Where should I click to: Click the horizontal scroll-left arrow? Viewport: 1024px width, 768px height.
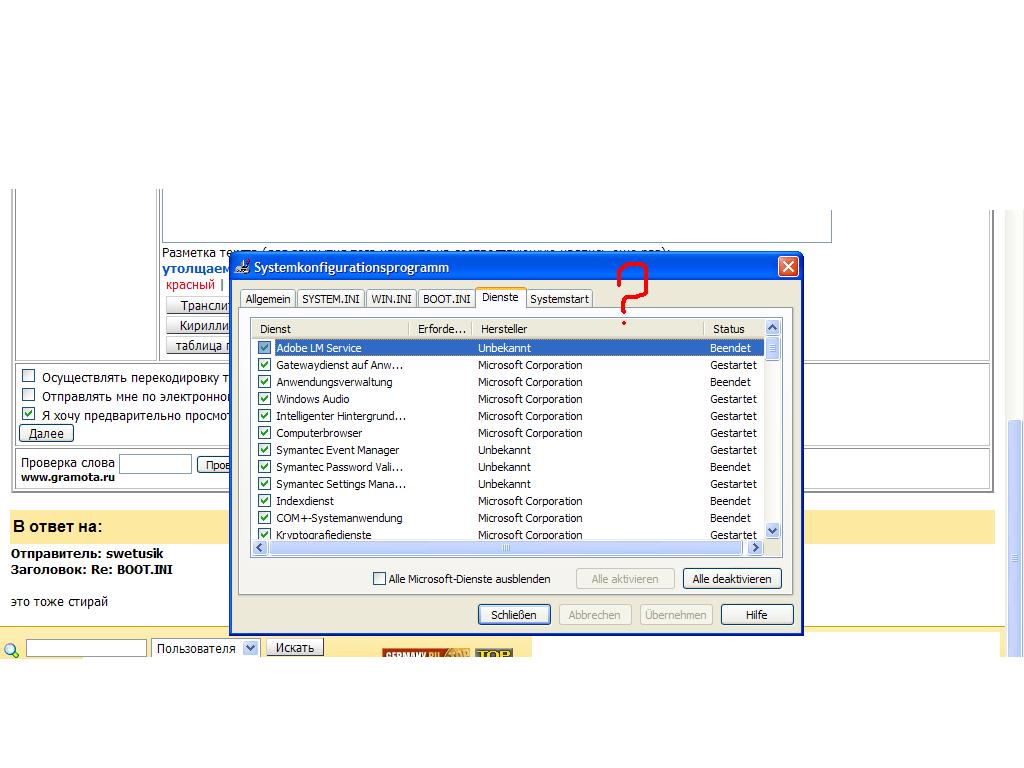coord(259,548)
